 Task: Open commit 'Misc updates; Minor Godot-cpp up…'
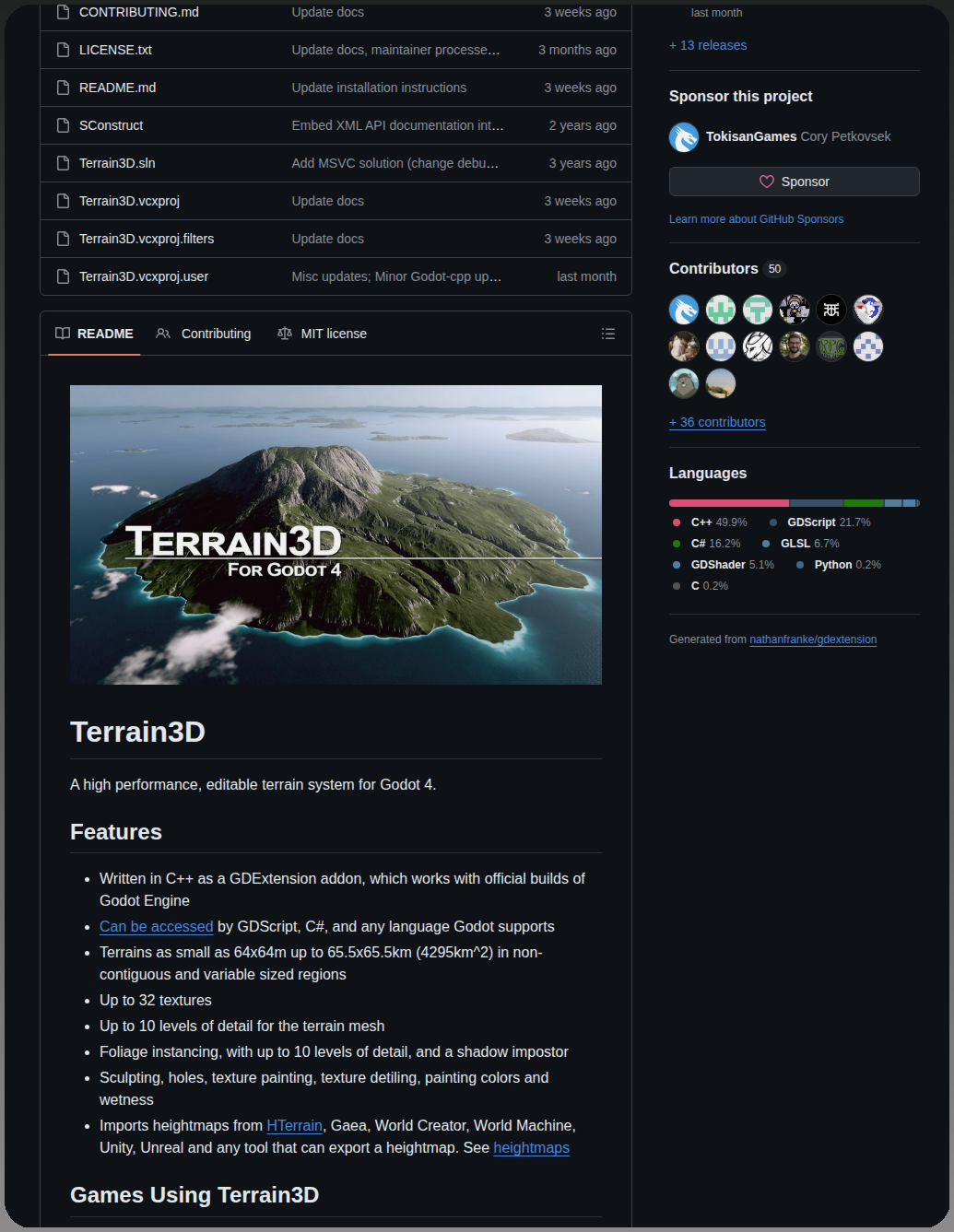pyautogui.click(x=396, y=276)
